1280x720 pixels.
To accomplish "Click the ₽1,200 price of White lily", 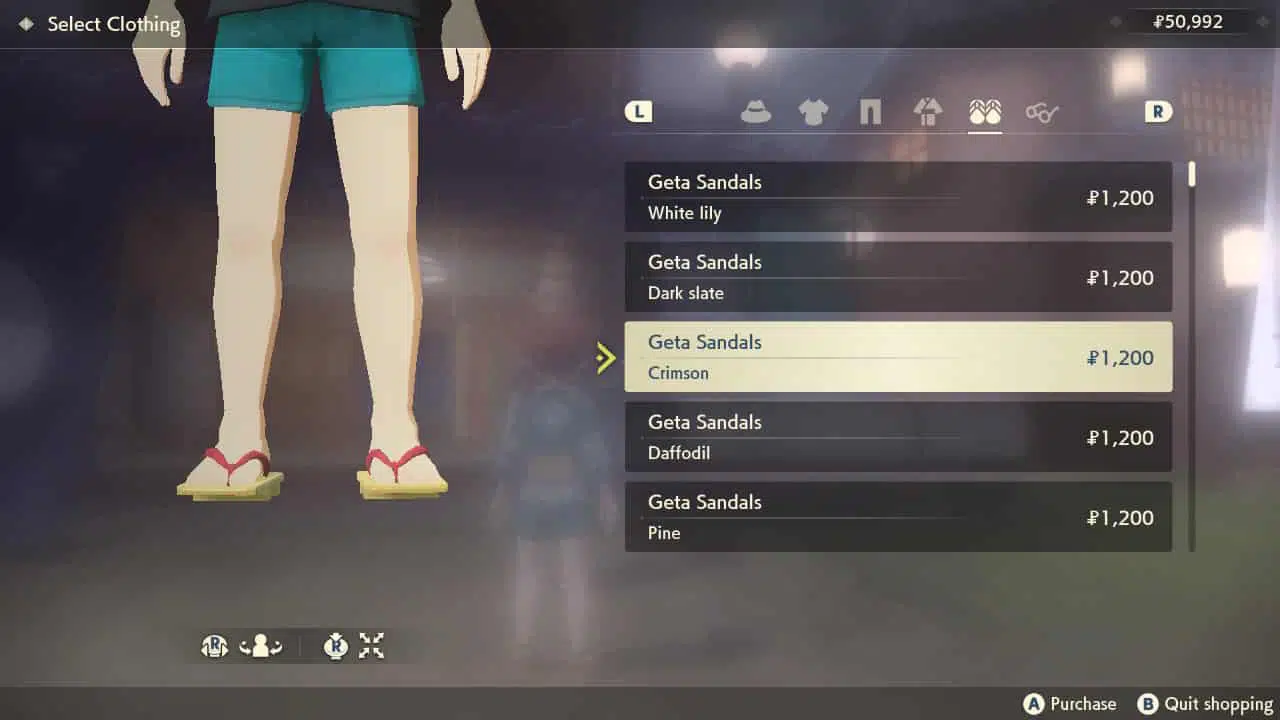I will [x=1120, y=198].
